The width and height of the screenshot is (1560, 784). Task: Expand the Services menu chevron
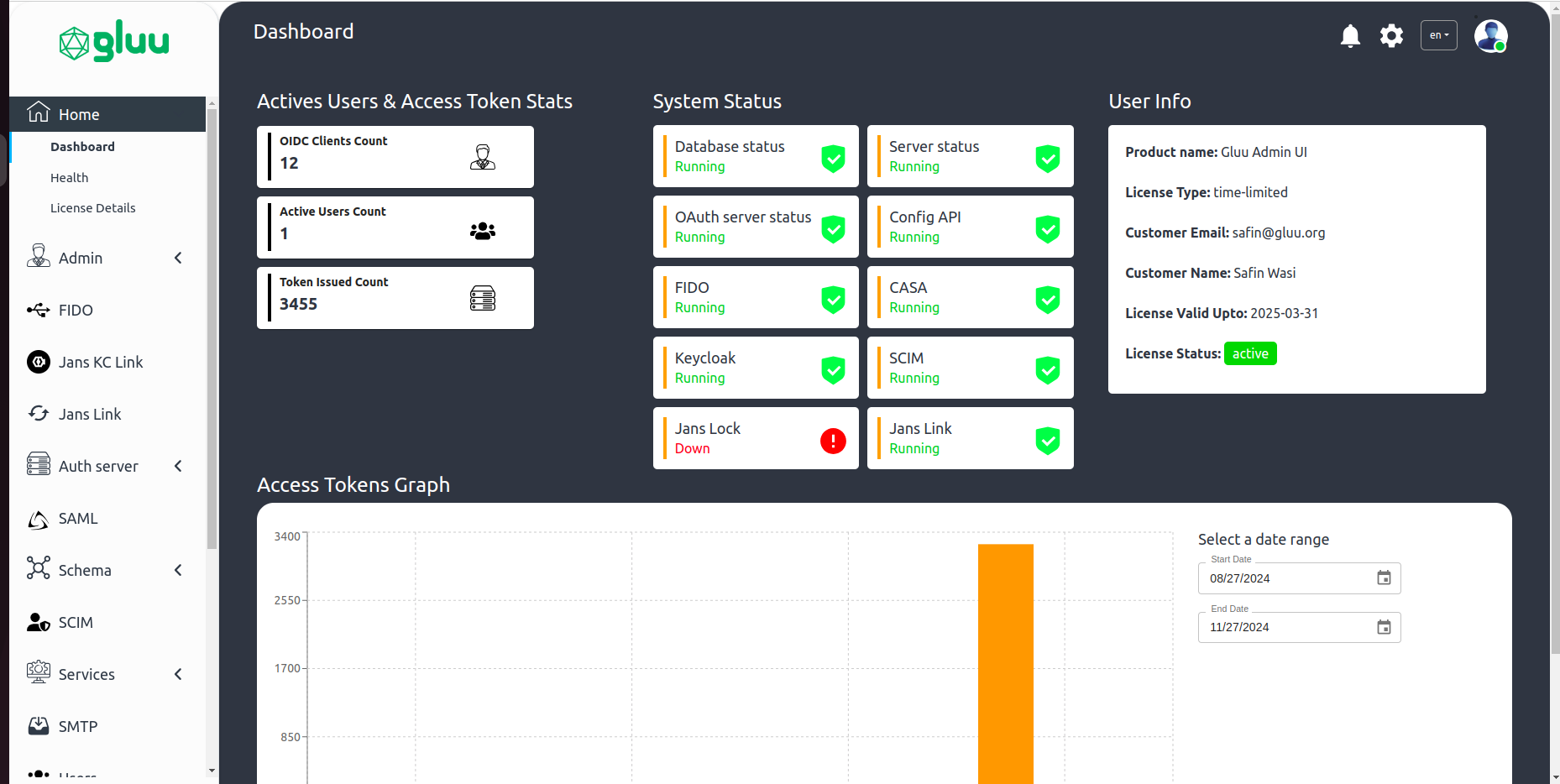[x=178, y=674]
